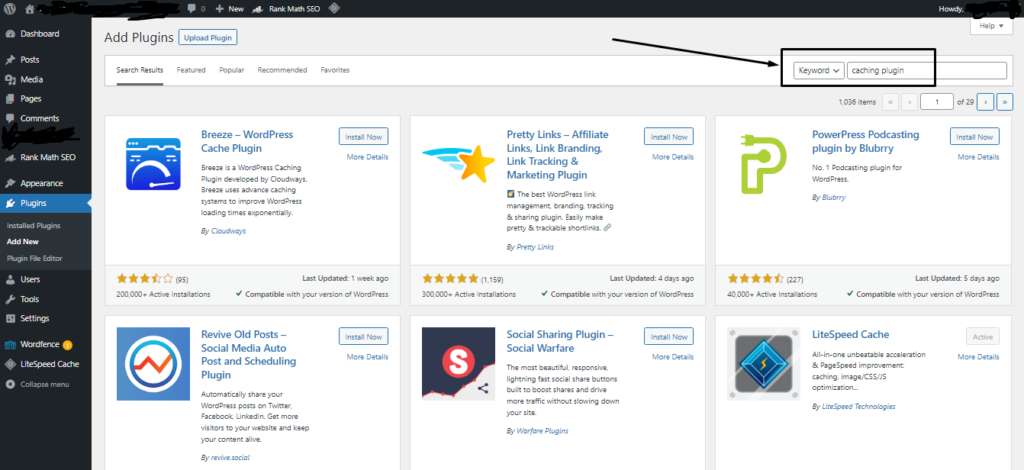Go to the next results page
1024x470 pixels.
pos(986,102)
